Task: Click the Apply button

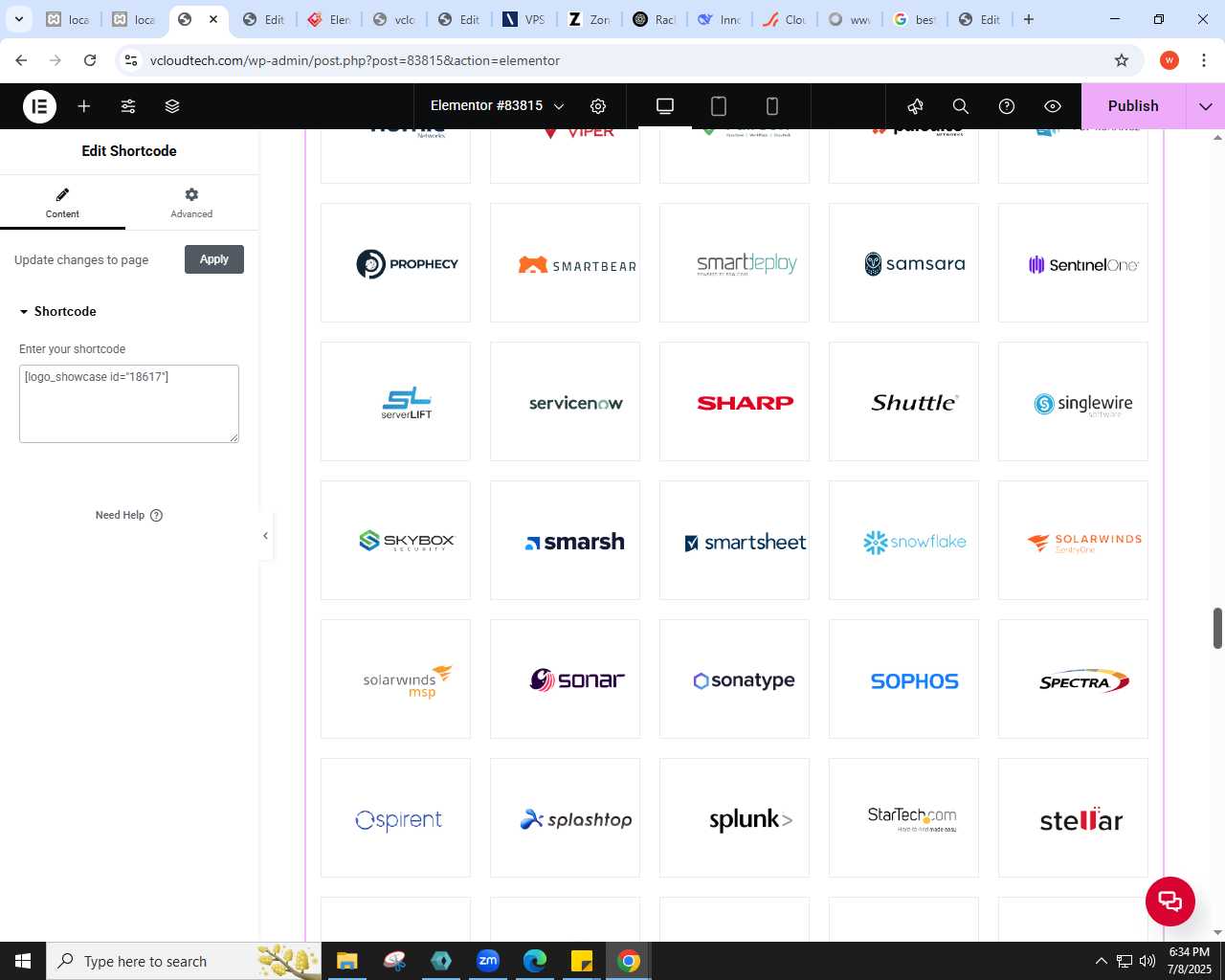Action: pyautogui.click(x=214, y=259)
